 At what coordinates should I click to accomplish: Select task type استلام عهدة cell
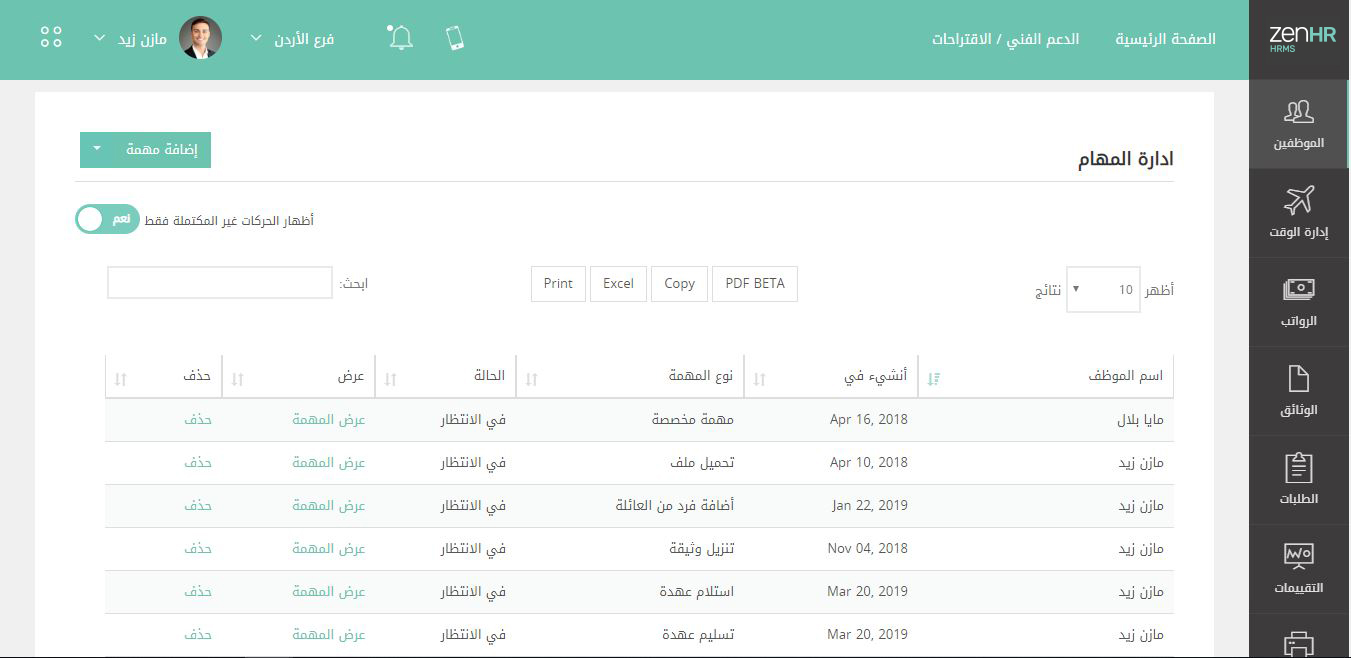[697, 592]
